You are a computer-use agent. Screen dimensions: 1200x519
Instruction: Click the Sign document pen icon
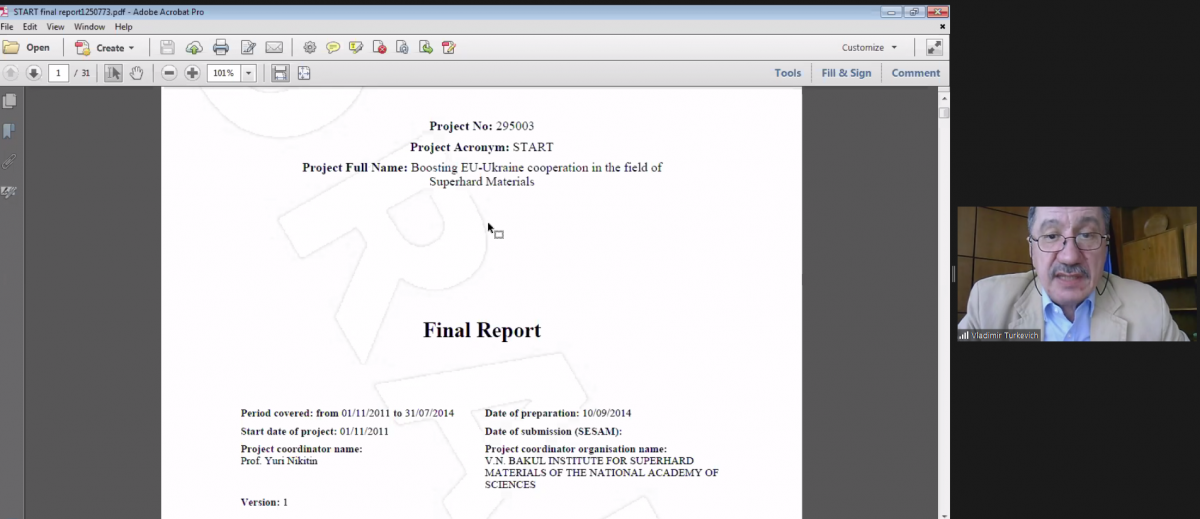point(449,47)
